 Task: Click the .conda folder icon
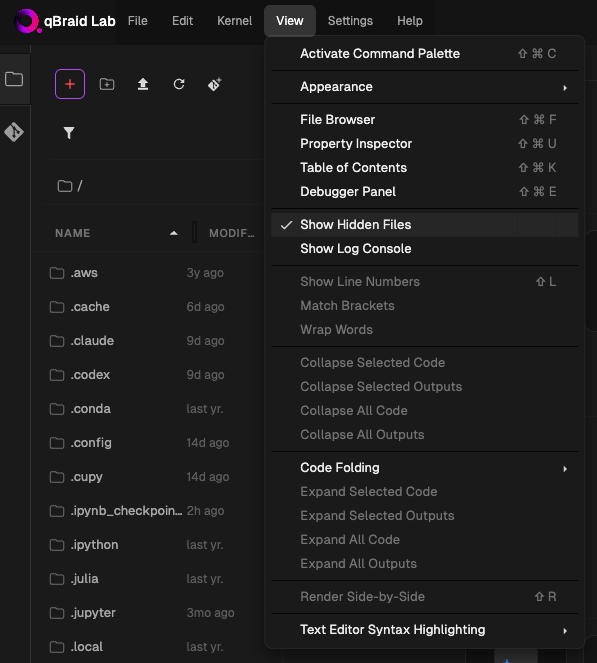coord(57,409)
